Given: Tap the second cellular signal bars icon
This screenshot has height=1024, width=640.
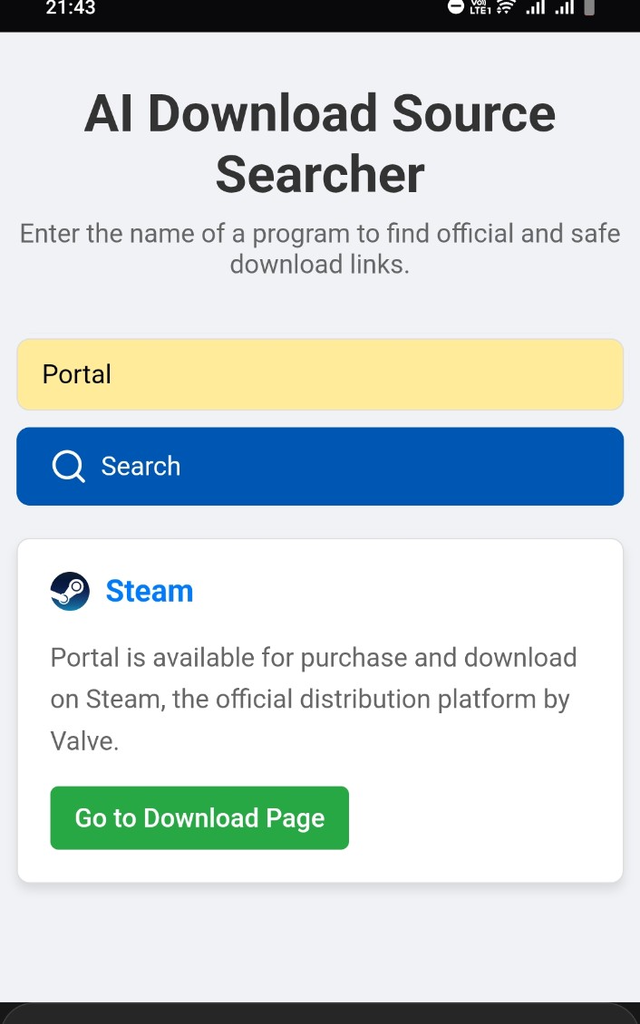Looking at the screenshot, I should pos(564,7).
